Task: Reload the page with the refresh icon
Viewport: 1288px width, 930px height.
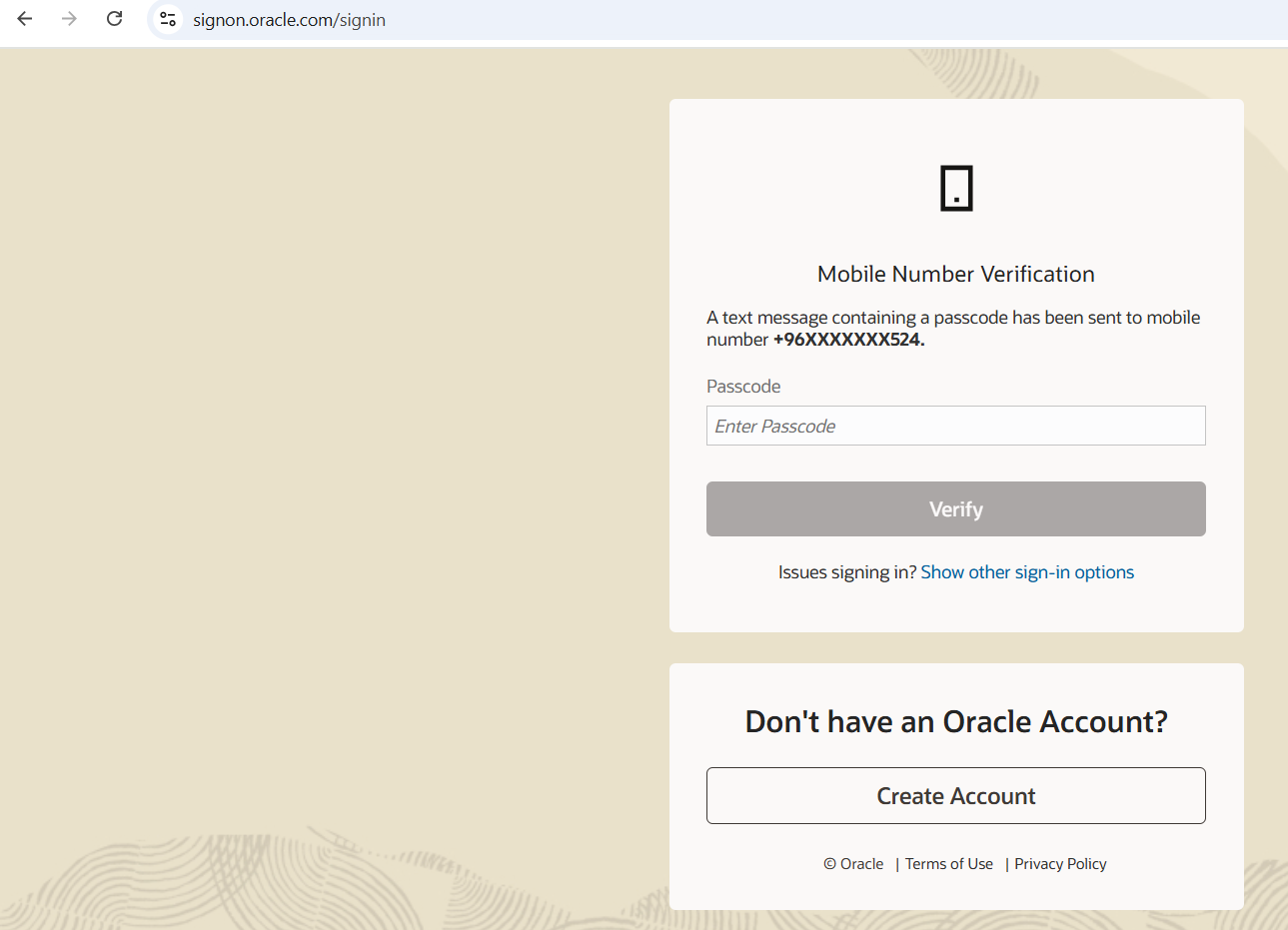Action: pos(115,19)
